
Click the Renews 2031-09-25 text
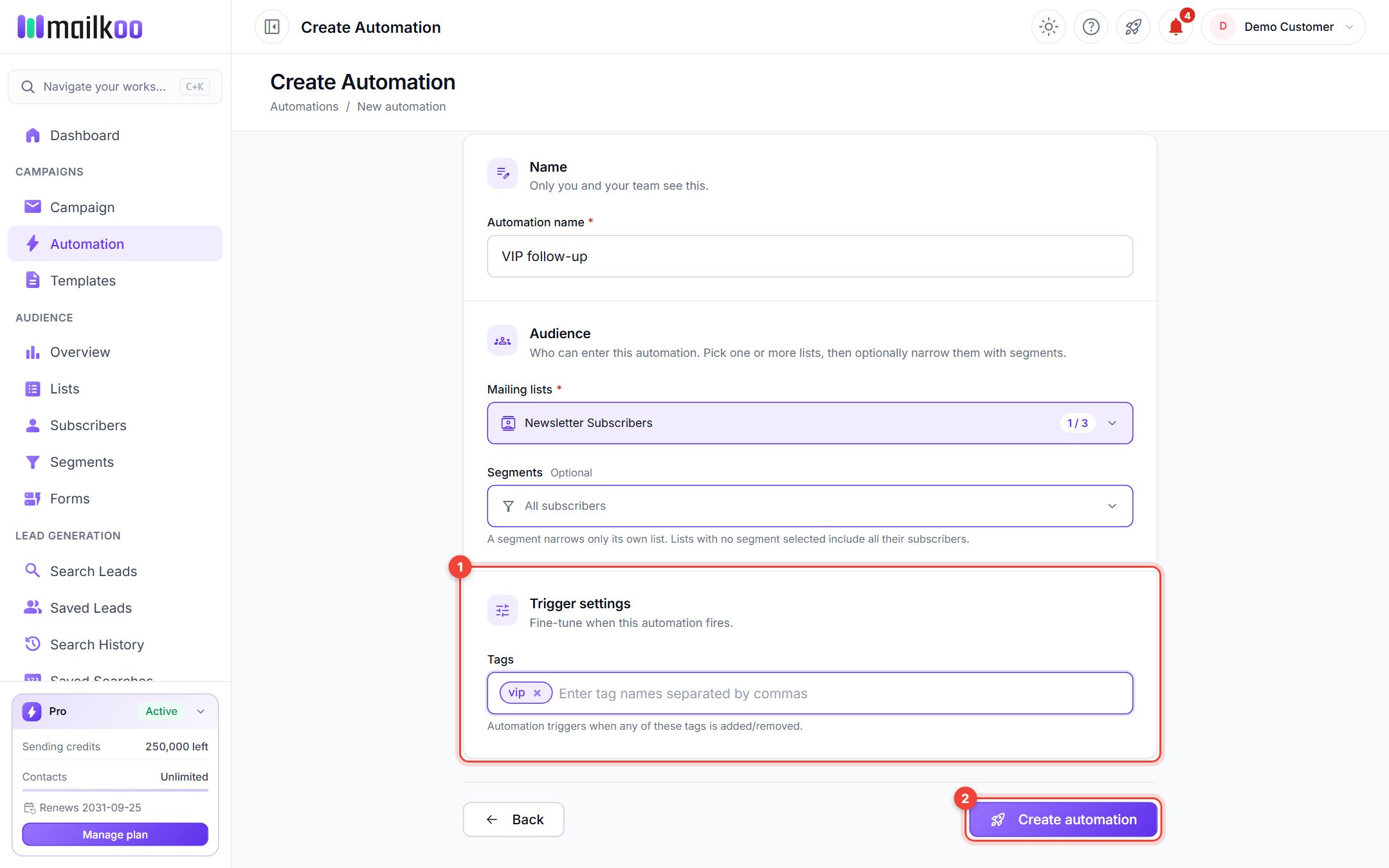(90, 808)
